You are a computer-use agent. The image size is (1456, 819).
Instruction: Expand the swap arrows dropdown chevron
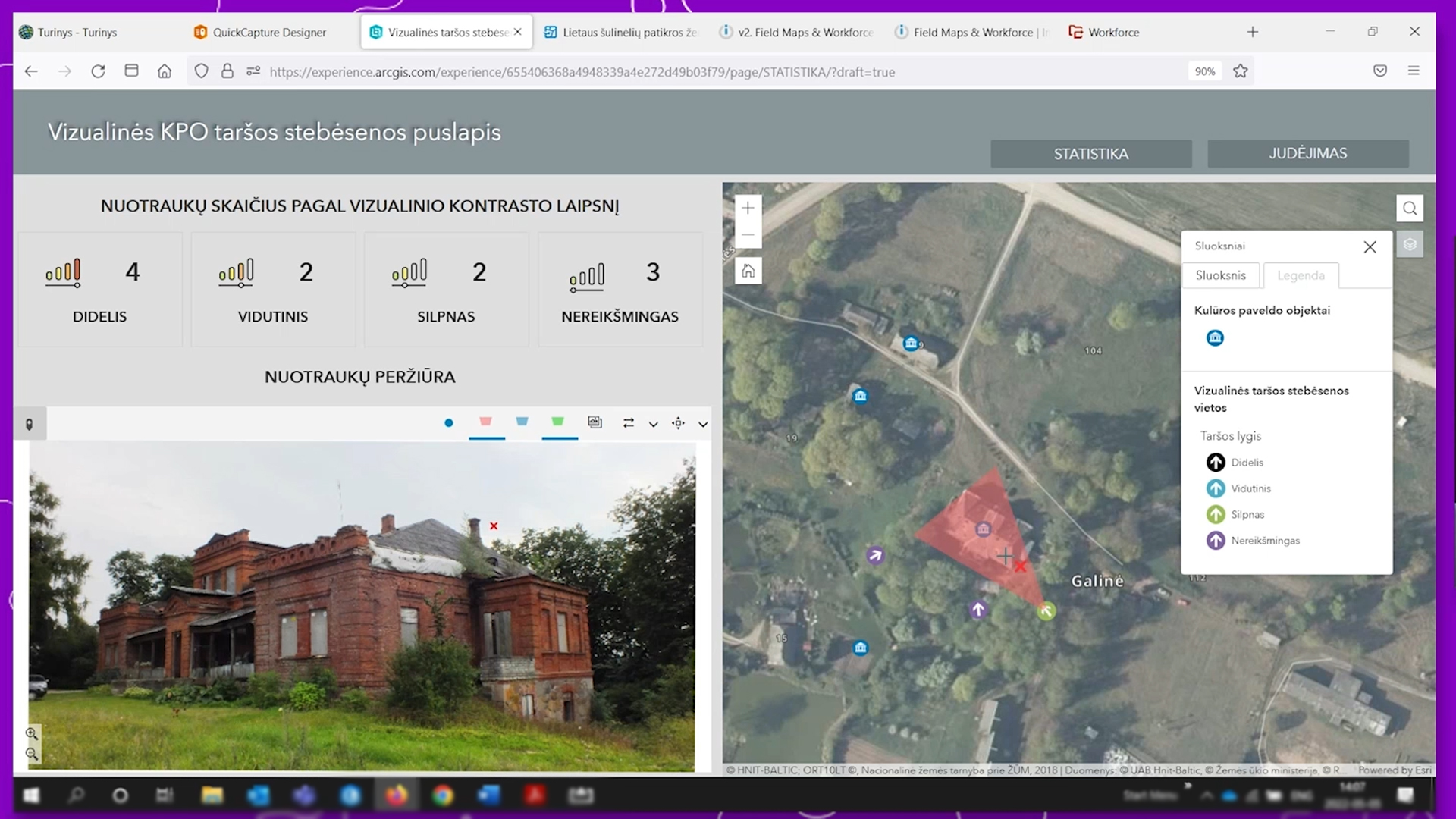tap(653, 425)
